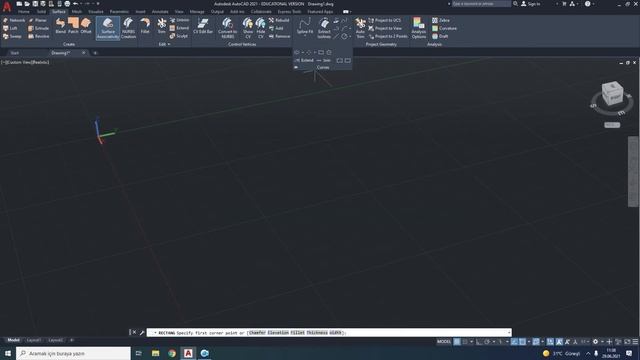Click the Plot printer icon
The image size is (640, 360).
click(67, 4)
